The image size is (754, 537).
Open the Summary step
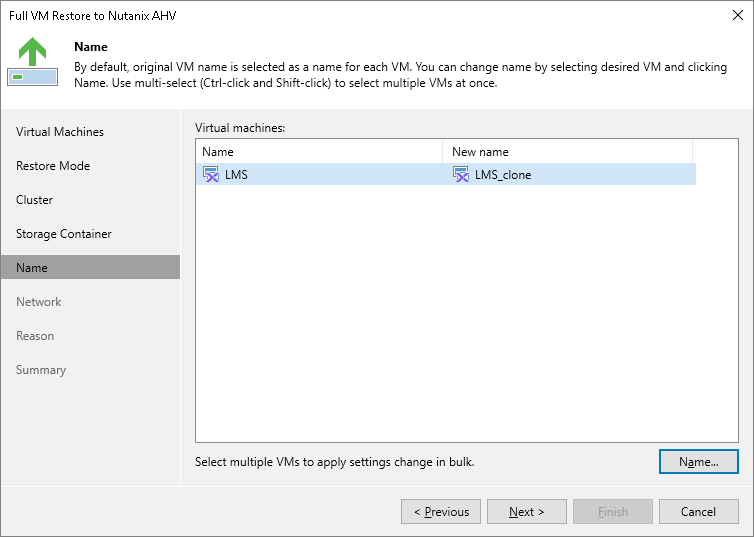[41, 370]
